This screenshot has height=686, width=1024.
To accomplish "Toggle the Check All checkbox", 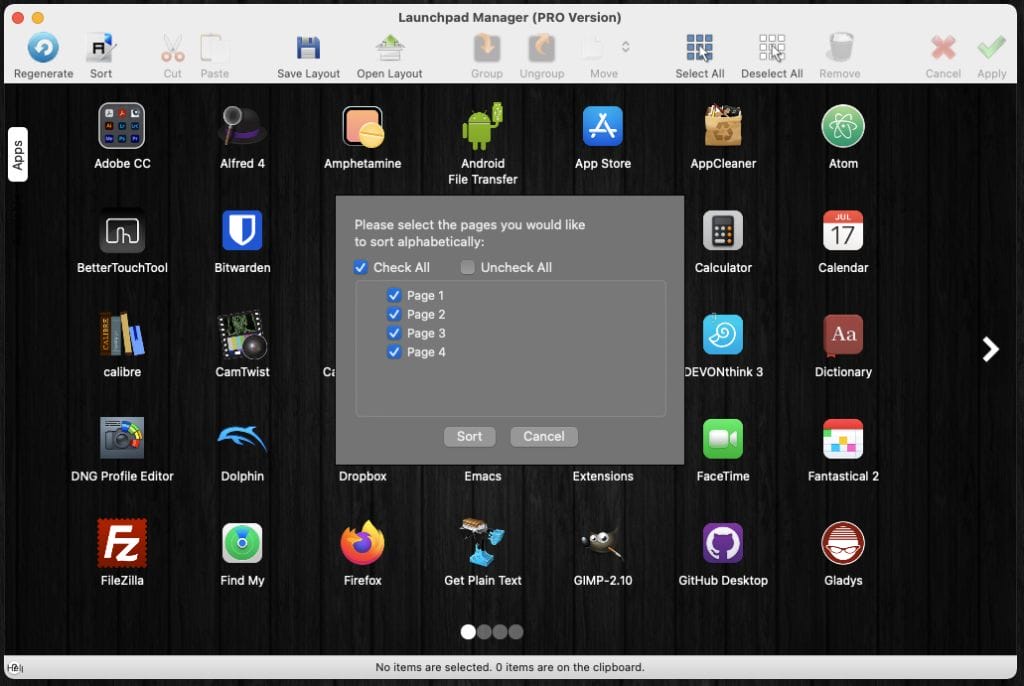I will (x=361, y=268).
